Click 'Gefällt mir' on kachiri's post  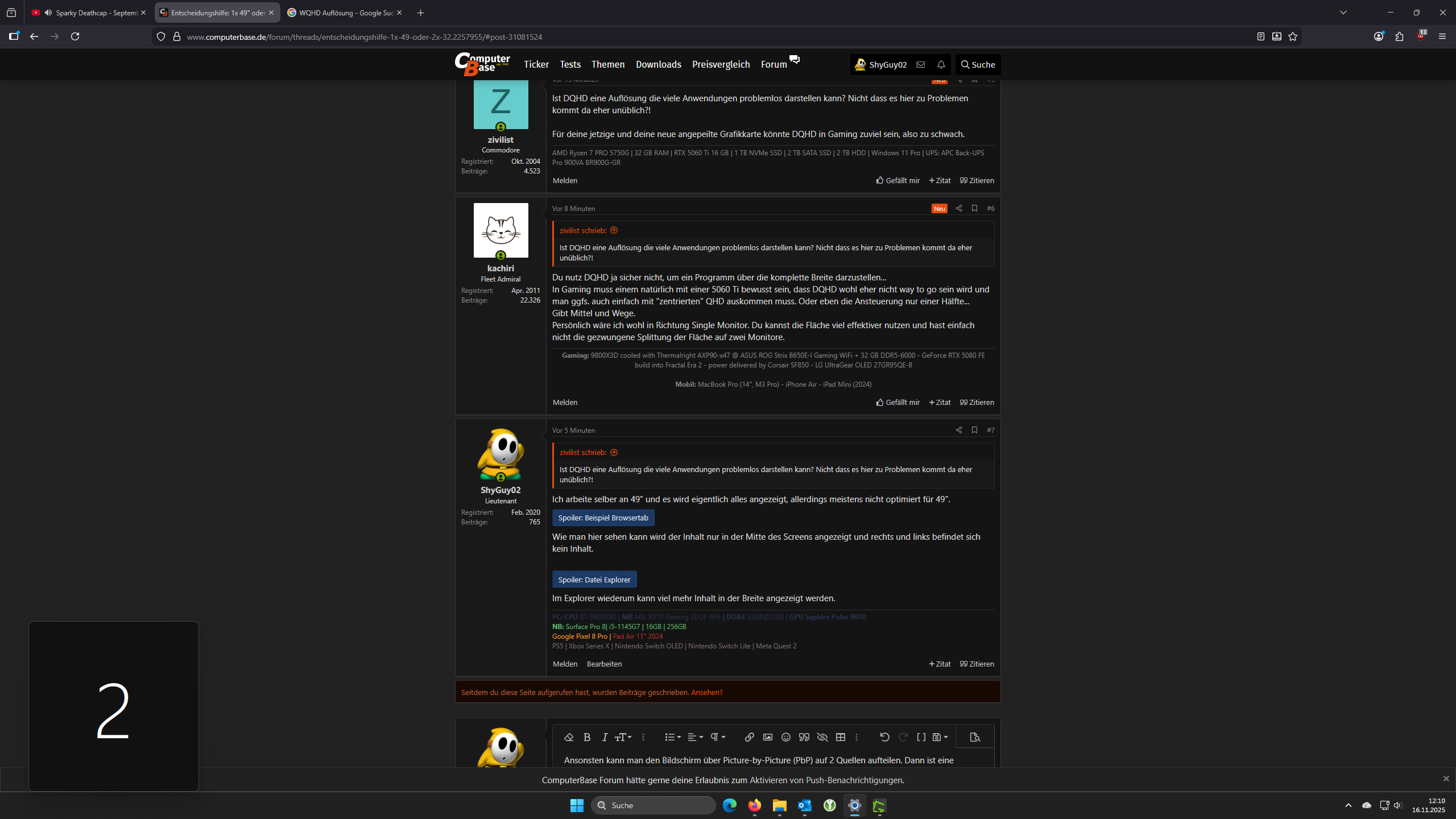click(898, 402)
